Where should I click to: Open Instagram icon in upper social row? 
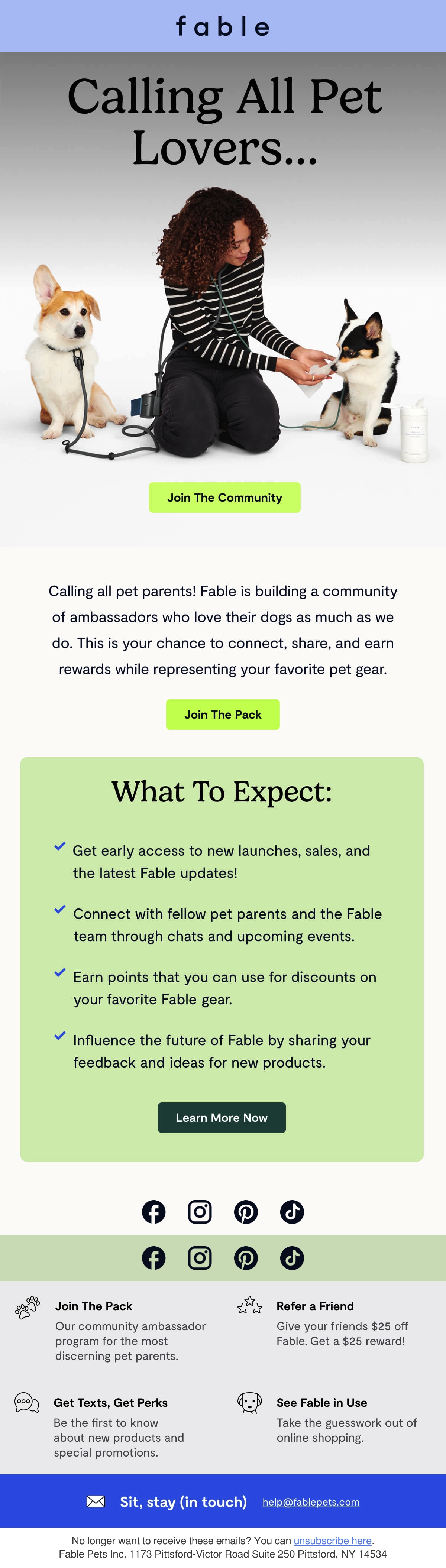click(x=200, y=1211)
